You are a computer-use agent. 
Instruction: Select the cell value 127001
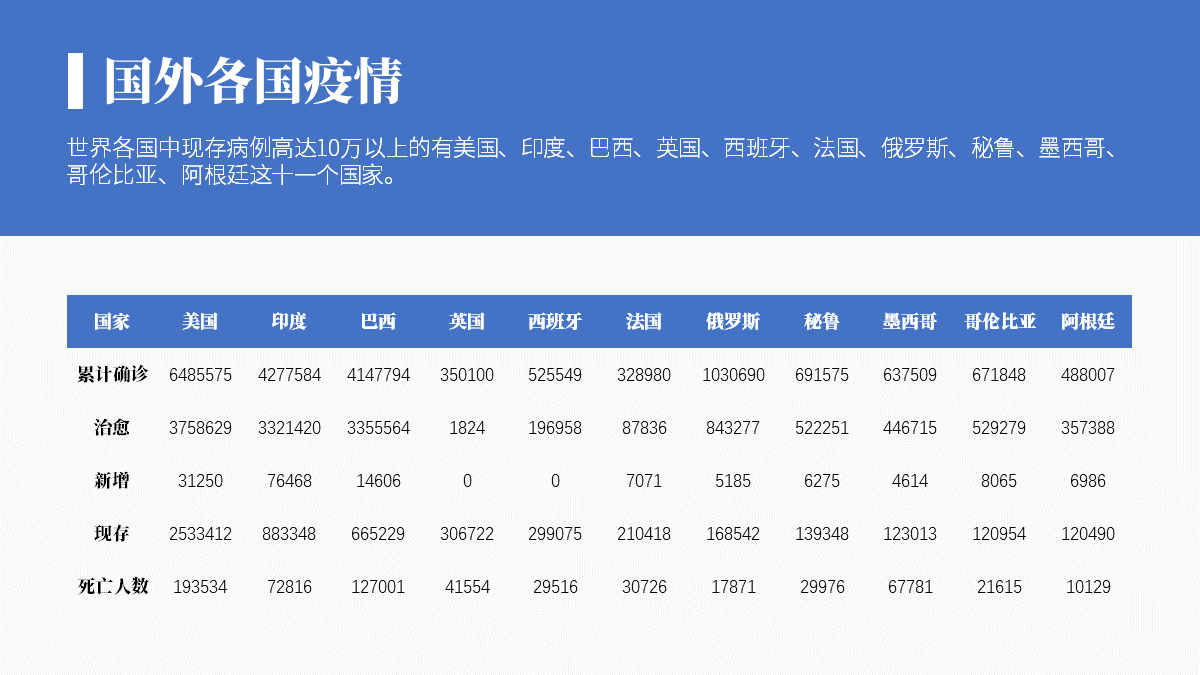[378, 587]
